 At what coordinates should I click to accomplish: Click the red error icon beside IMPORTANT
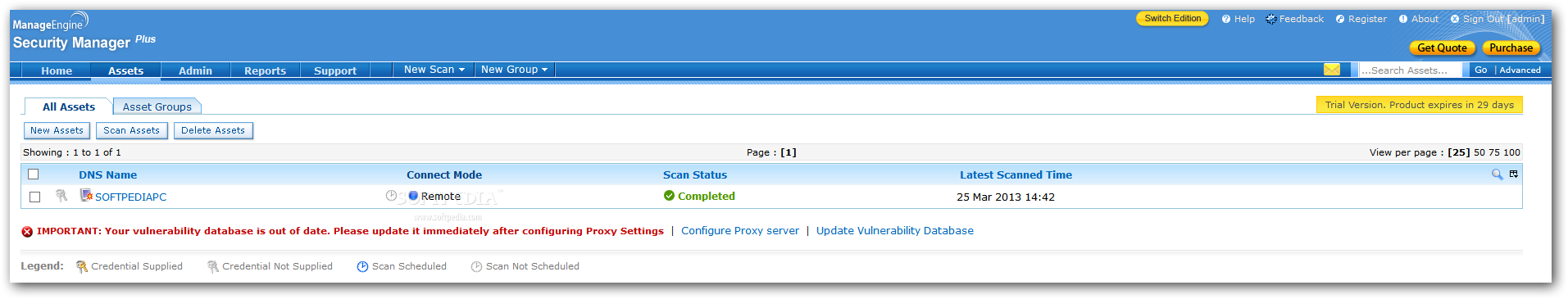[27, 232]
